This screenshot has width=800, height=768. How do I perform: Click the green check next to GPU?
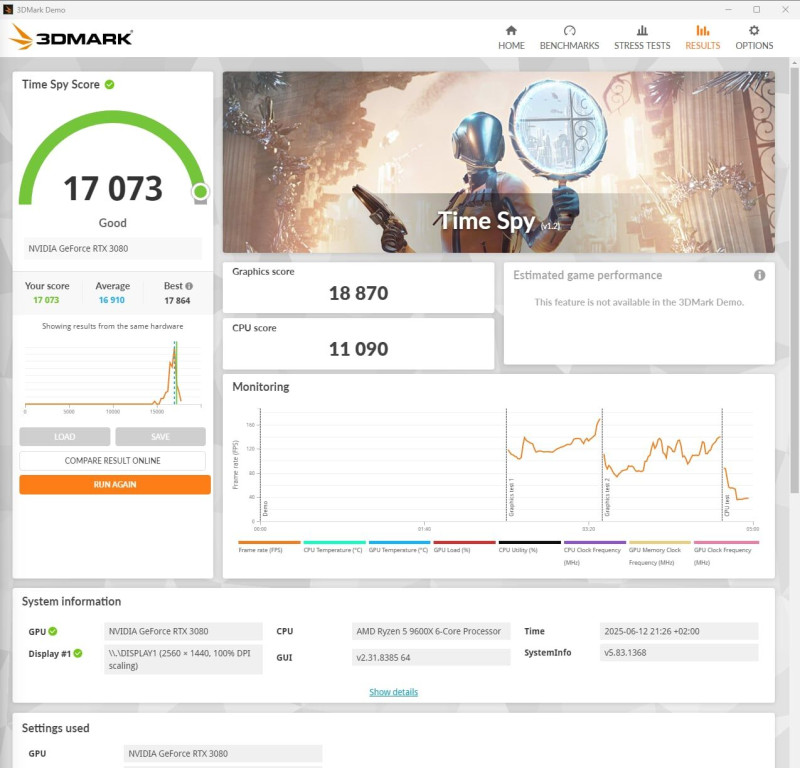point(53,631)
